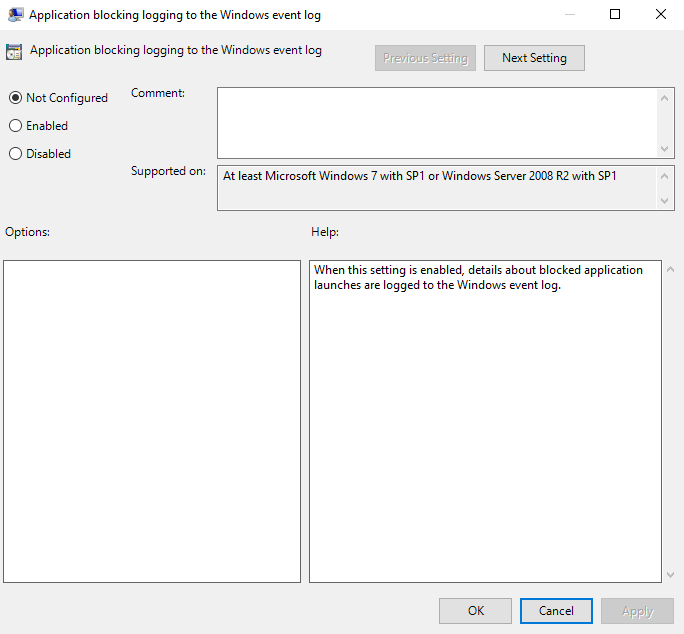Confirm changes with OK
This screenshot has height=634, width=684.
click(475, 611)
